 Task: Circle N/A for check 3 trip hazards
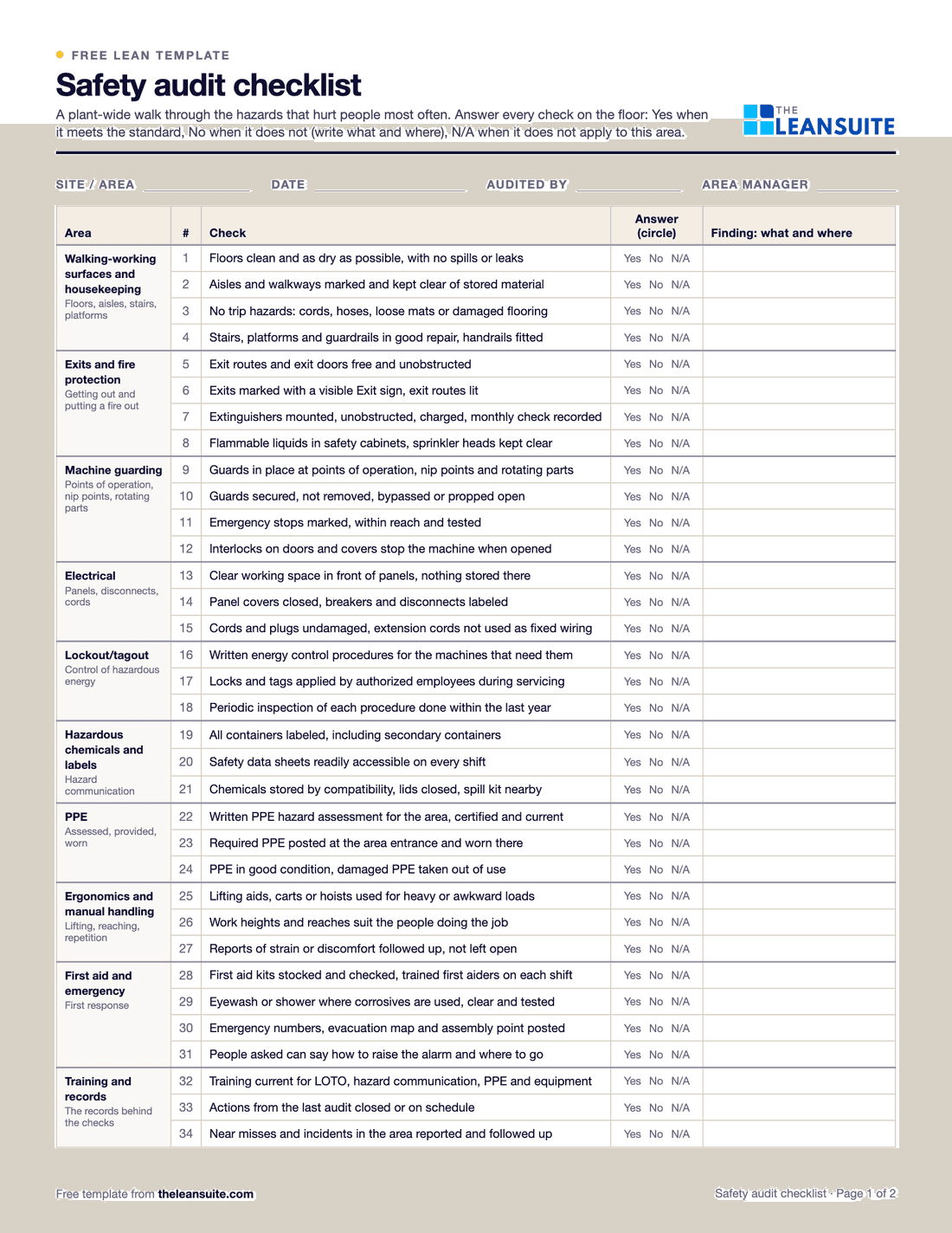680,311
